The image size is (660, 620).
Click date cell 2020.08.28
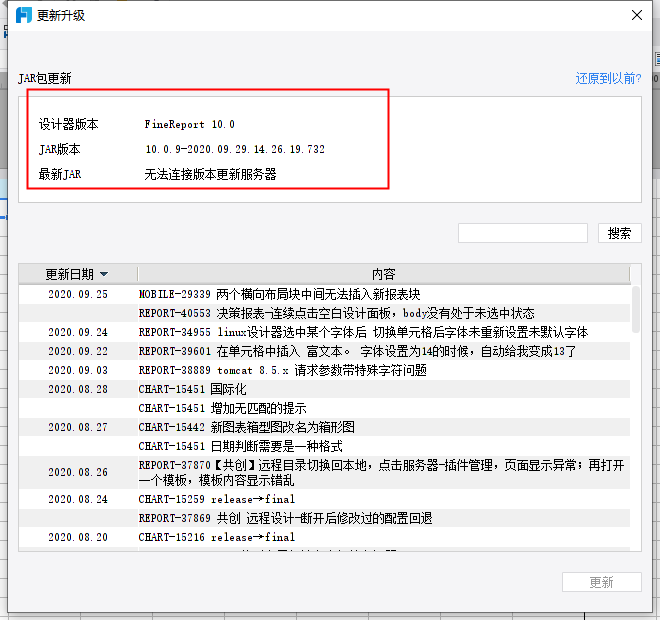click(x=78, y=389)
